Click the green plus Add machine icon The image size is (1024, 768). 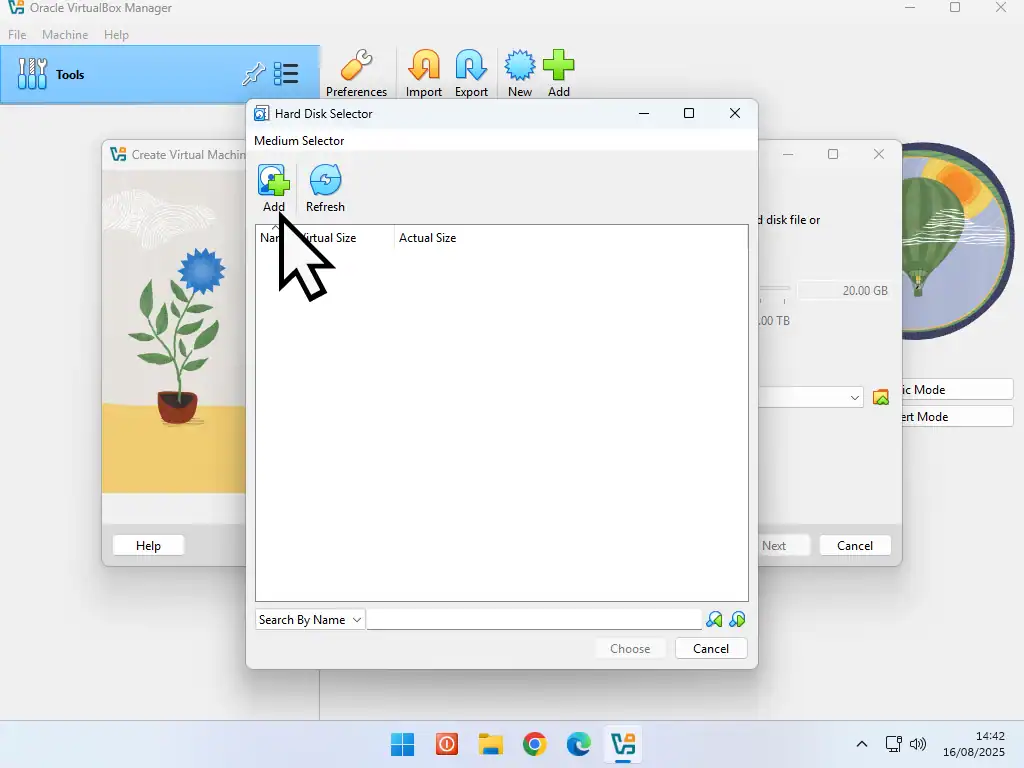point(558,74)
